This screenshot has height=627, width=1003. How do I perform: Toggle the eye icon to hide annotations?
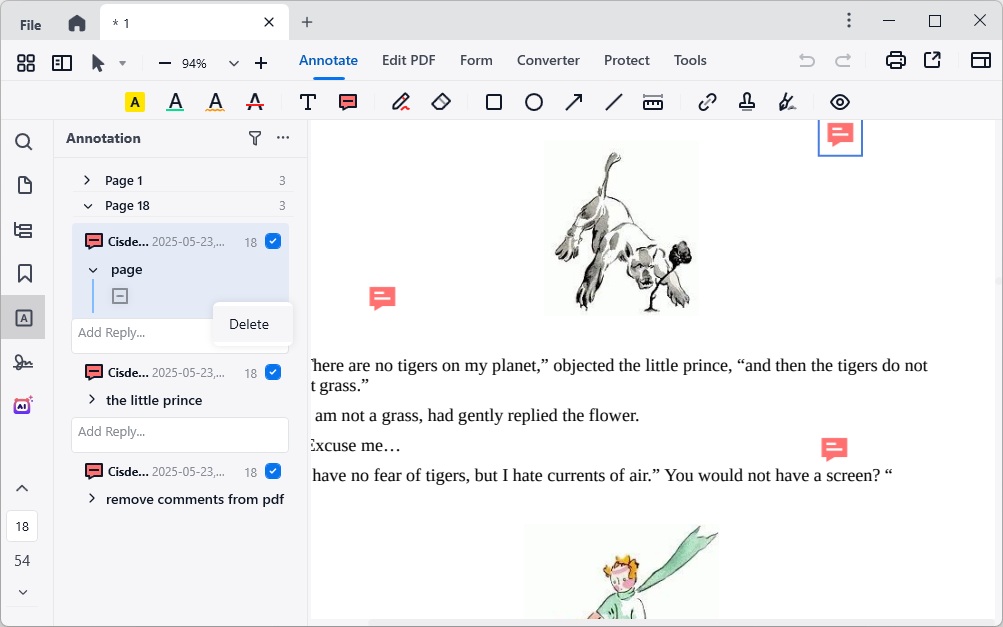pyautogui.click(x=840, y=102)
